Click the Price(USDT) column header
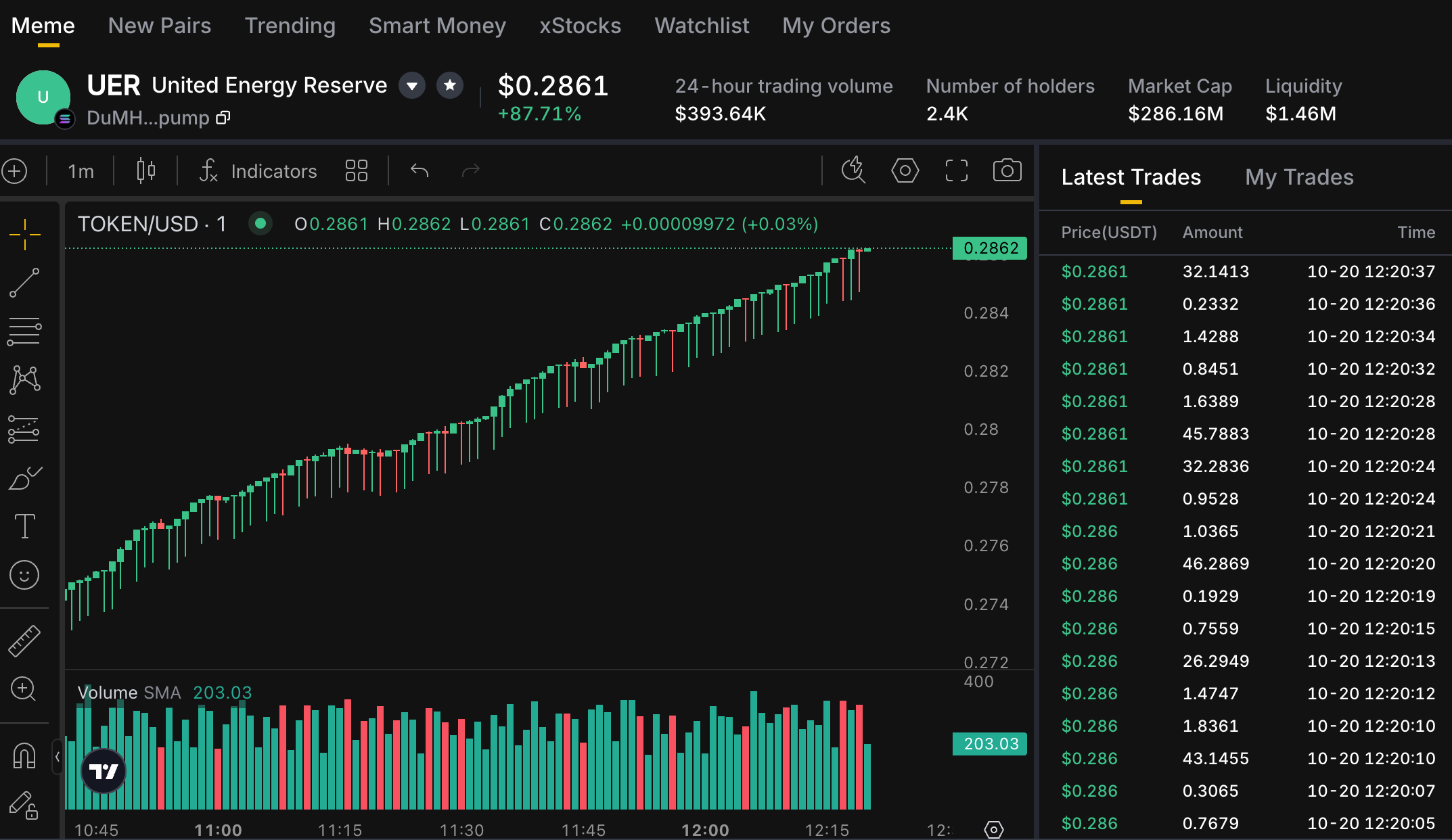1452x840 pixels. [x=1109, y=233]
